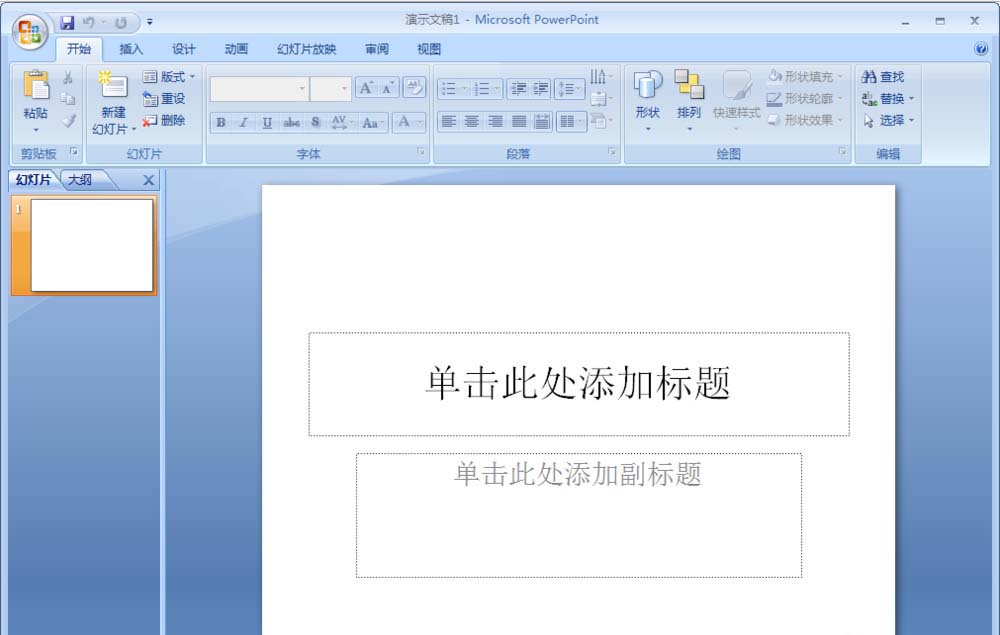This screenshot has height=635, width=1000.
Task: Save the presentation from Quick Access toolbar
Action: pyautogui.click(x=67, y=23)
